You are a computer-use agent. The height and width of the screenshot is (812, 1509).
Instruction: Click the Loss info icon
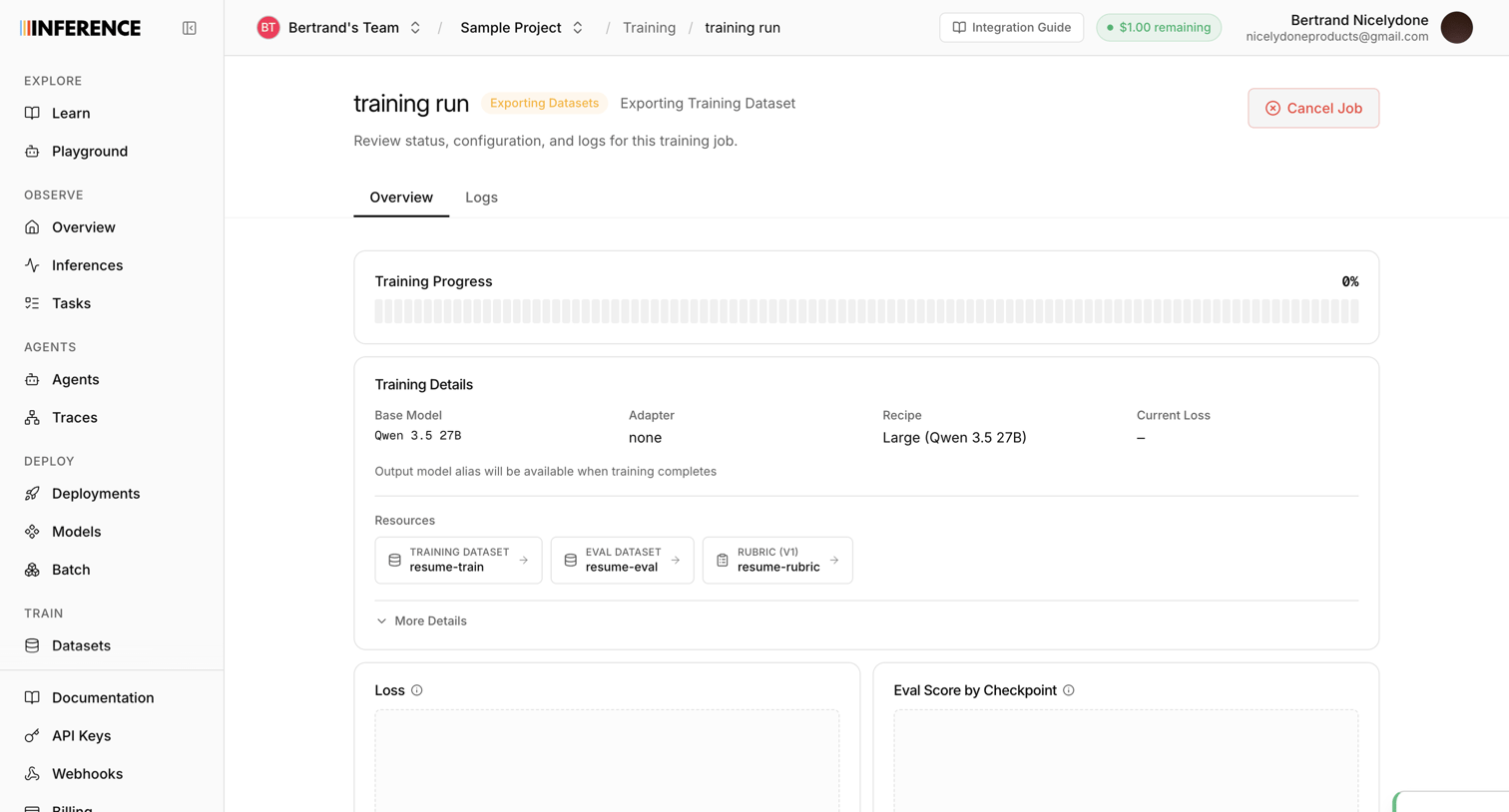[x=417, y=690]
